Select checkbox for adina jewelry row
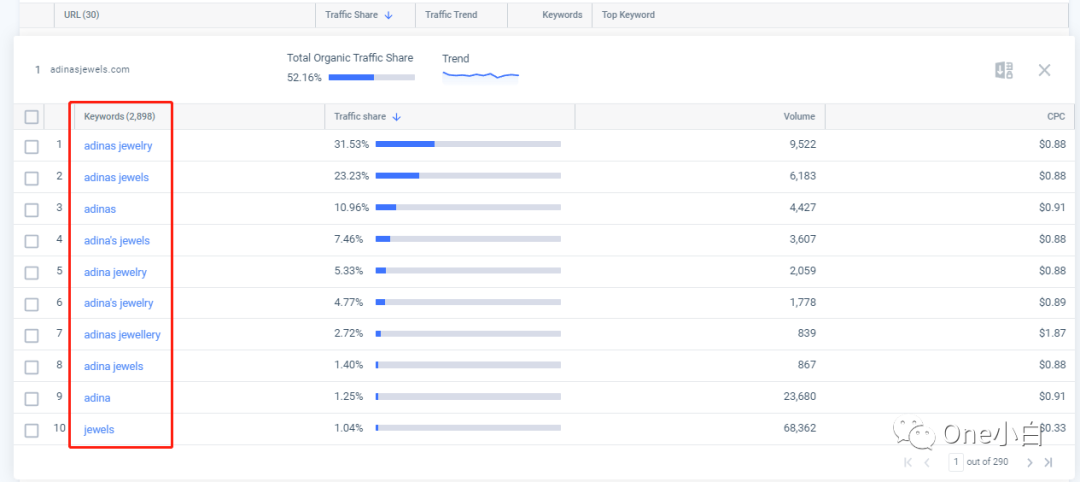The image size is (1080, 482). [x=32, y=273]
